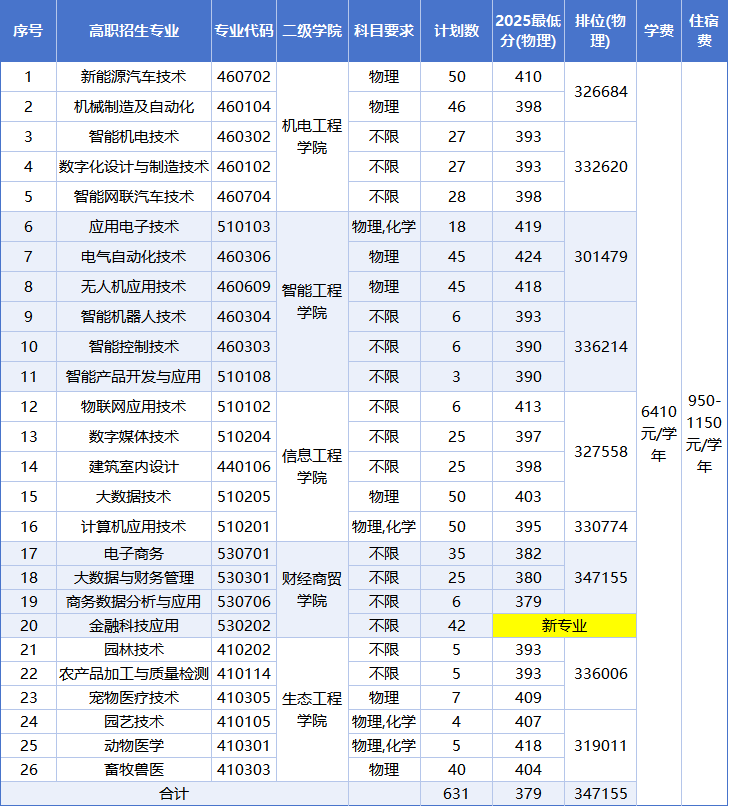Image resolution: width=729 pixels, height=806 pixels.
Task: Select the 园艺技术 cell
Action: [x=134, y=722]
